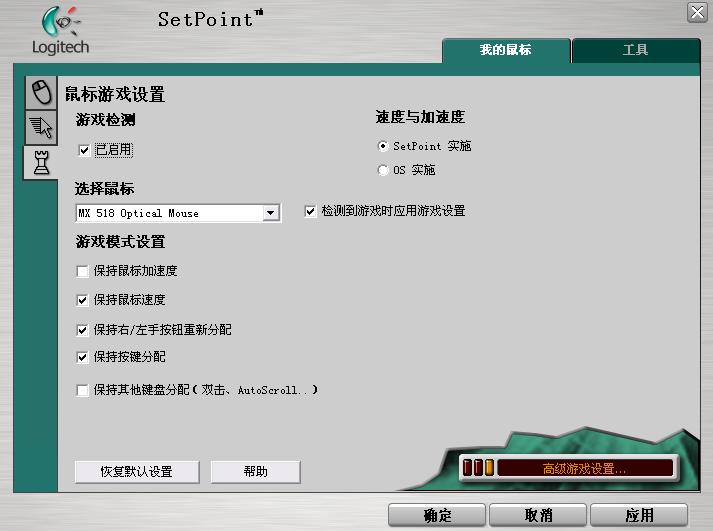Uncheck 保持鼠标速度 option

pos(83,300)
